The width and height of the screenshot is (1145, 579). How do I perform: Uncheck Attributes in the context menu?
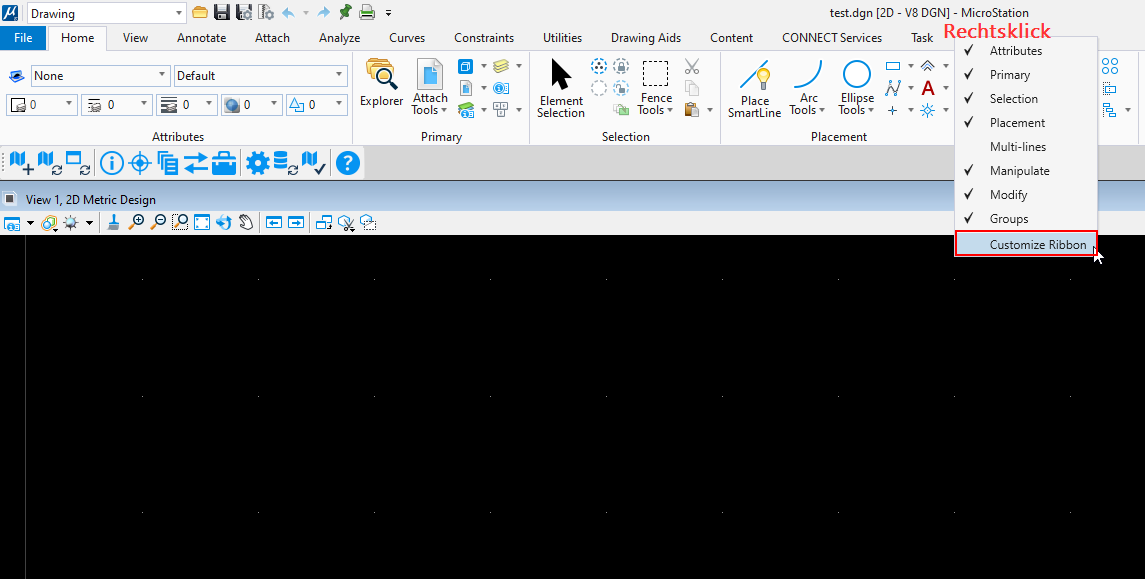click(x=1015, y=51)
